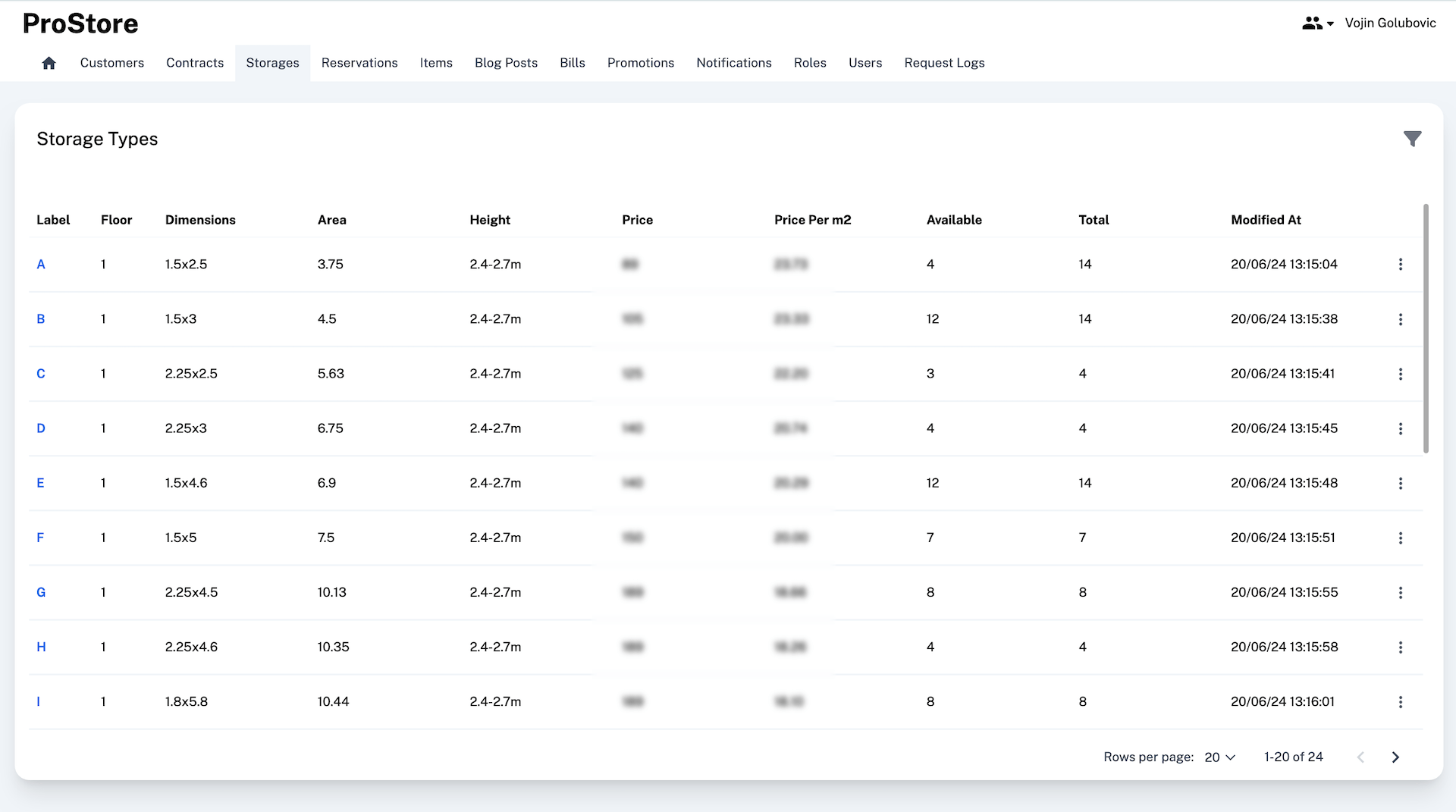
Task: Open actions menu for row C
Action: click(x=1401, y=374)
